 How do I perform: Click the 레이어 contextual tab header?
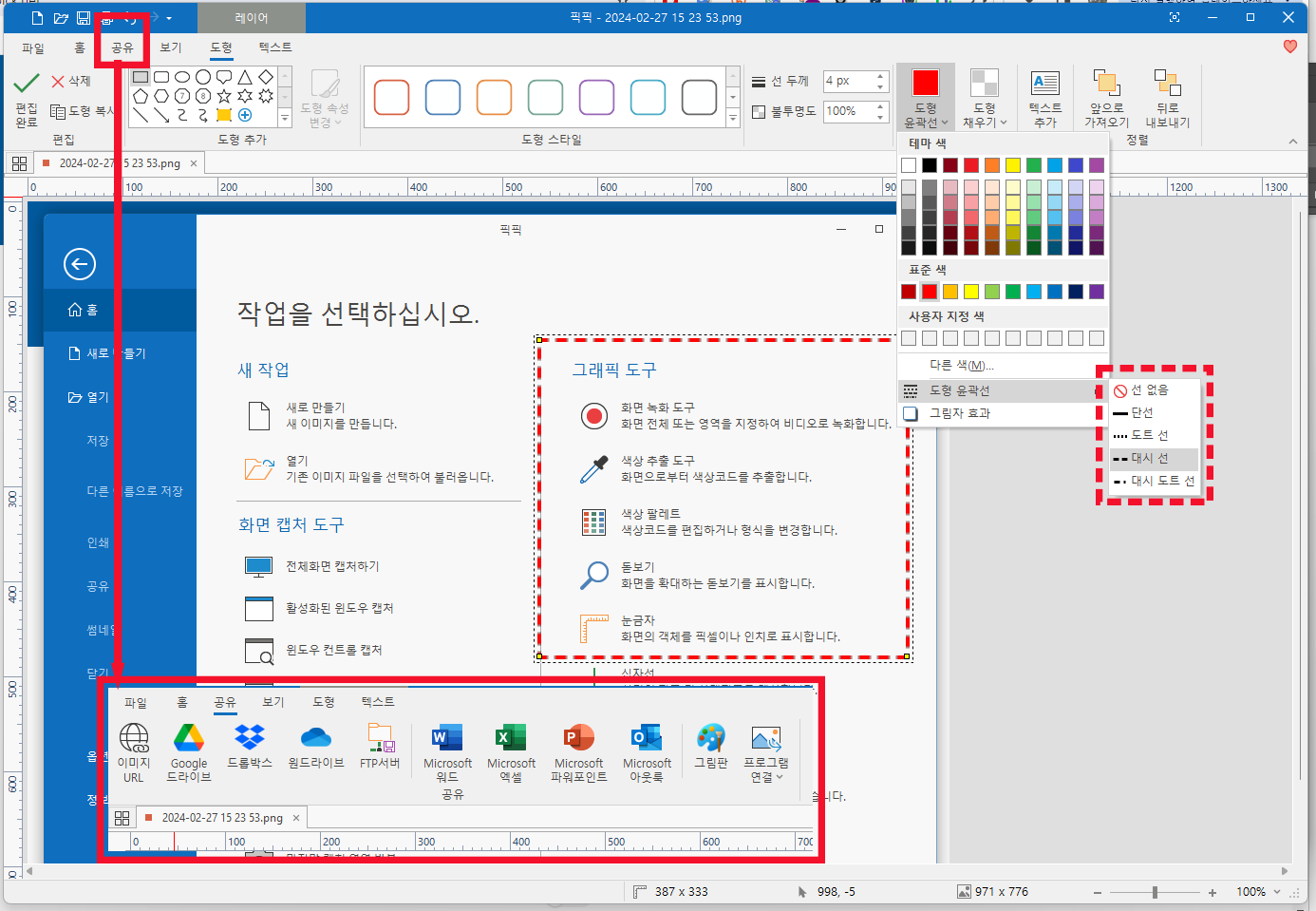pyautogui.click(x=252, y=18)
